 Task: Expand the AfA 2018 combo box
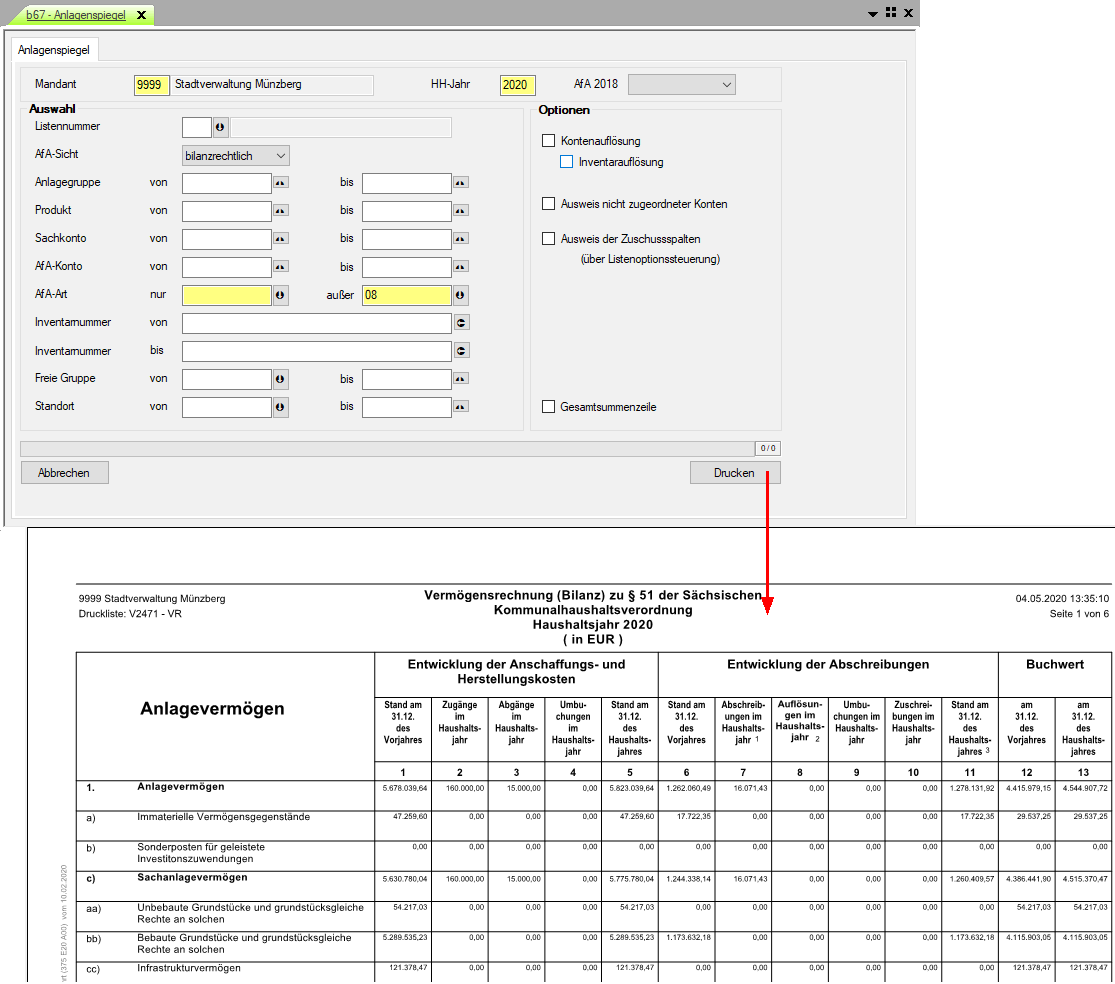click(x=681, y=85)
